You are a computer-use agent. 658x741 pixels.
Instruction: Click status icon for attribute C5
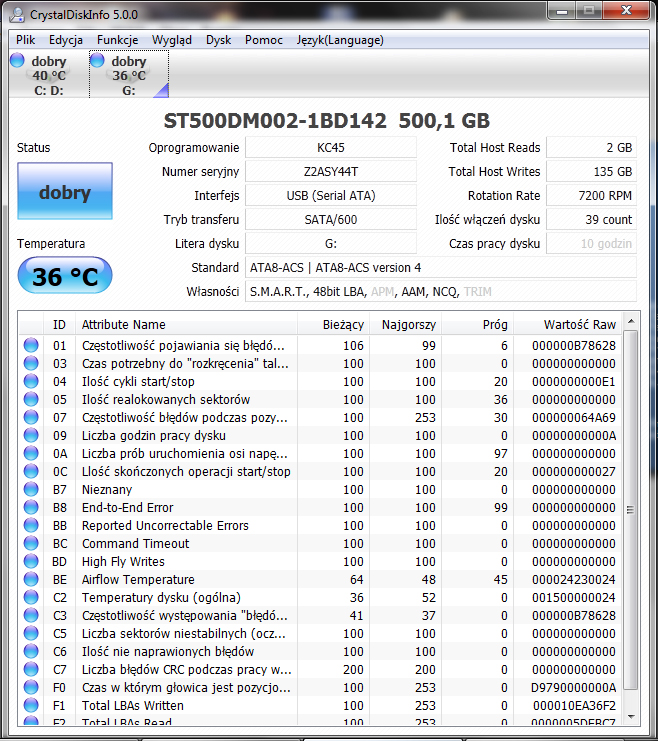pos(31,633)
